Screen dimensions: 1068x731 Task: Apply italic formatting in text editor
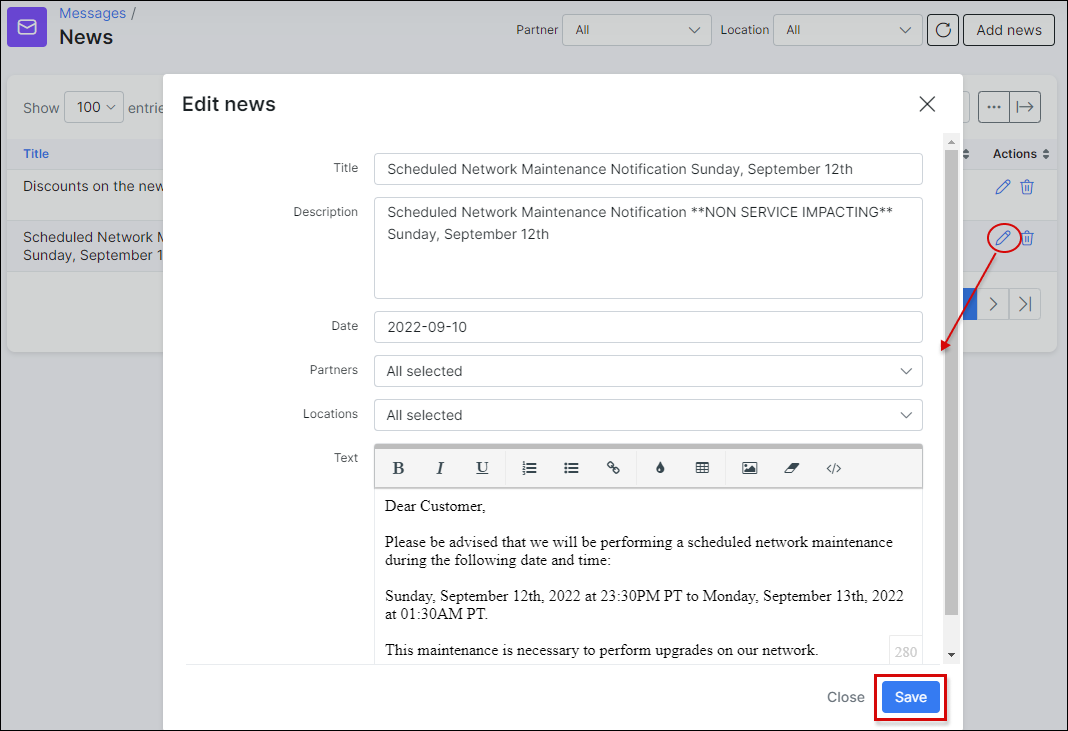[440, 468]
